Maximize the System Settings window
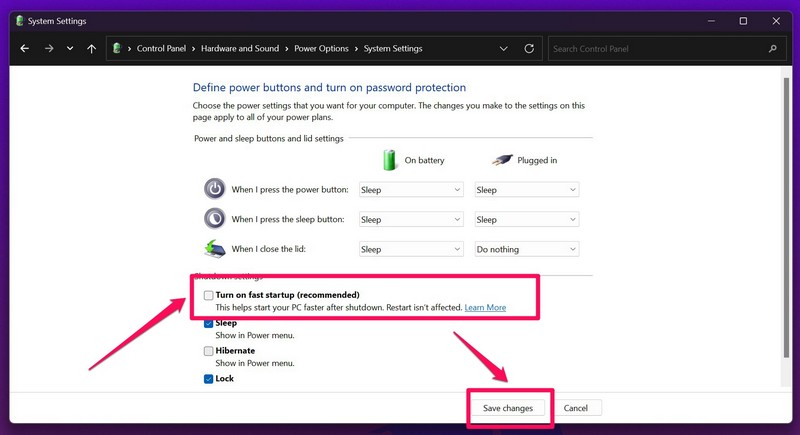Image resolution: width=800 pixels, height=435 pixels. click(x=743, y=21)
